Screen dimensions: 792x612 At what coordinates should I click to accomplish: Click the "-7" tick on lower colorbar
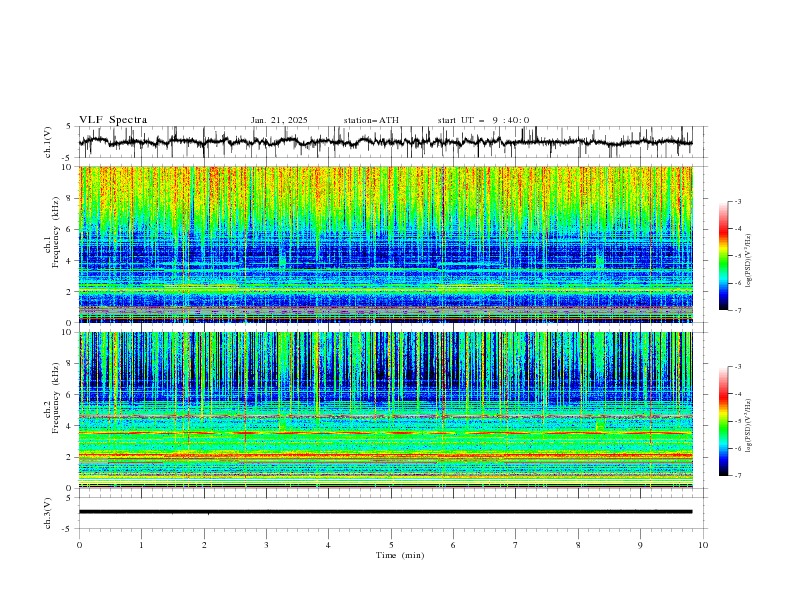tap(737, 475)
